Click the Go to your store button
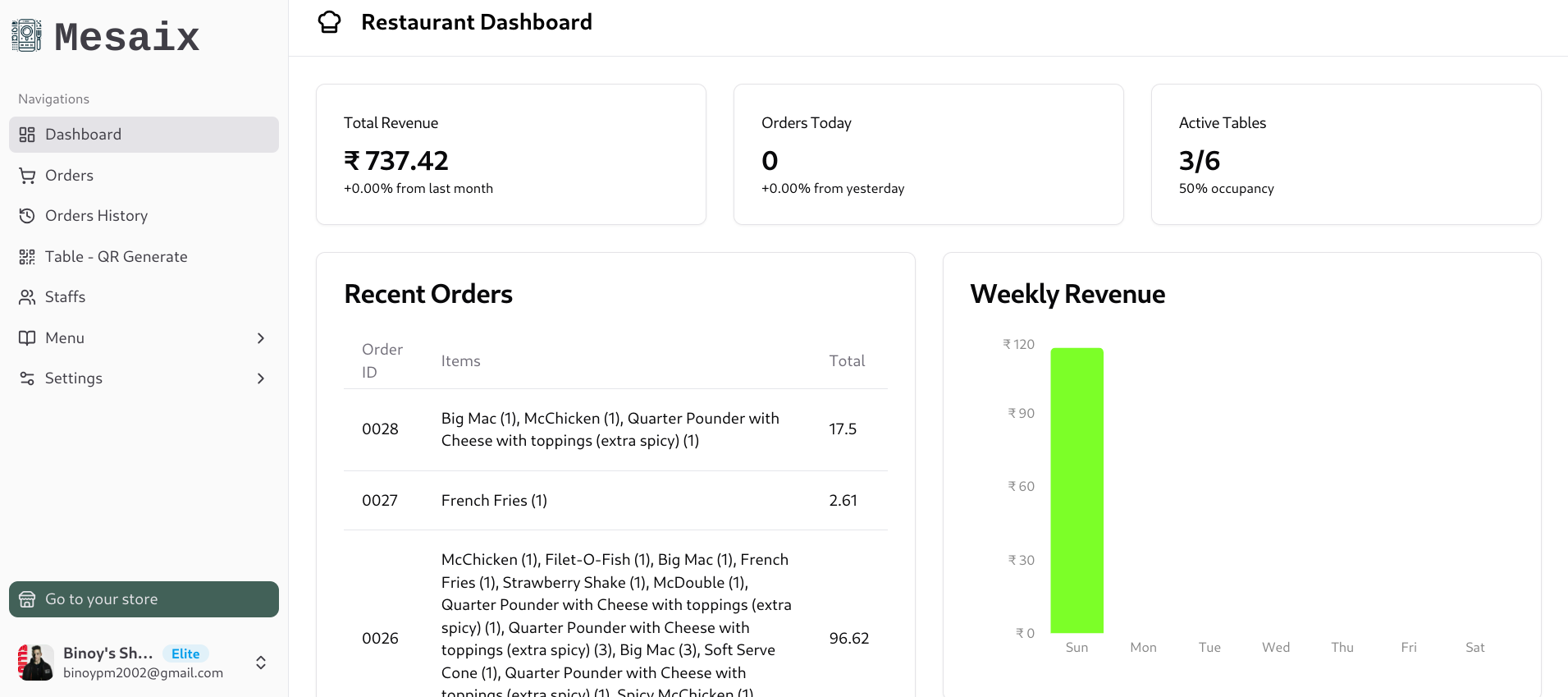 (x=144, y=599)
